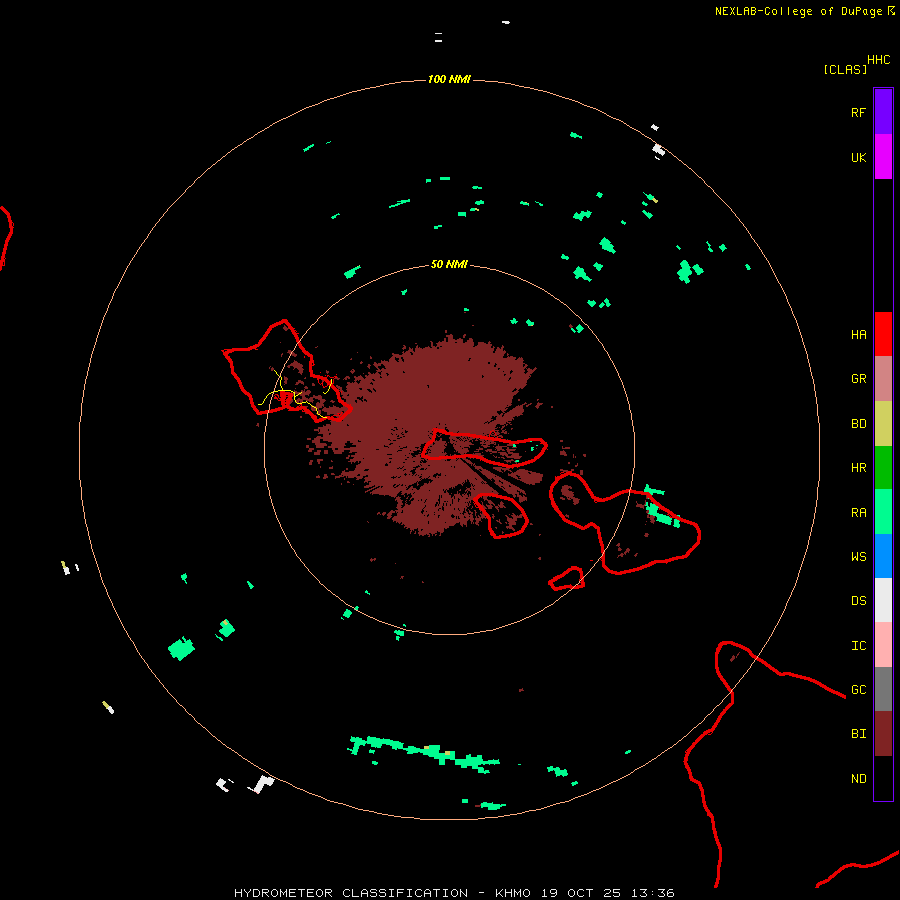
Task: Click the BI brown legend swatch
Action: point(883,734)
